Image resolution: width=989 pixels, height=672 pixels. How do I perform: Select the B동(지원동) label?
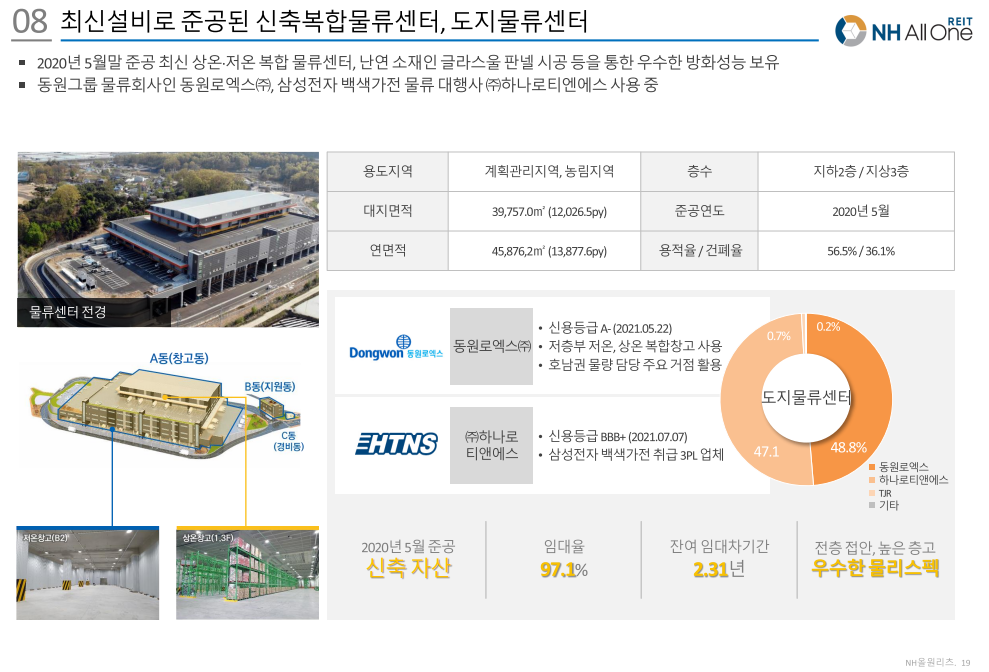coord(270,386)
